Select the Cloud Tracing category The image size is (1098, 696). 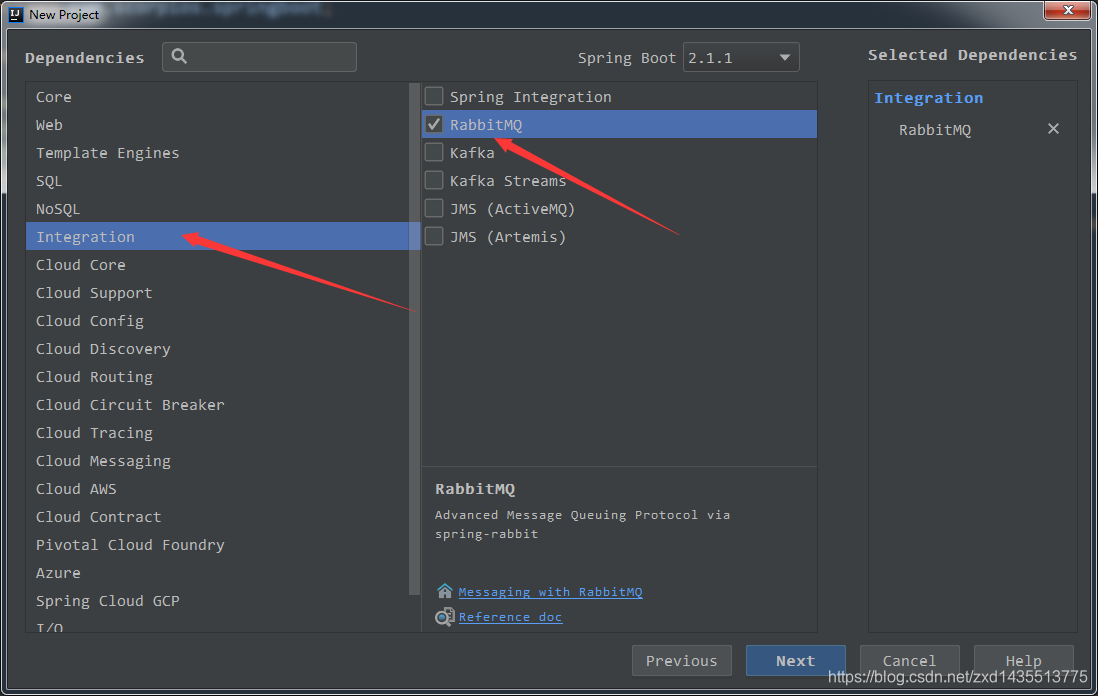tap(217, 433)
